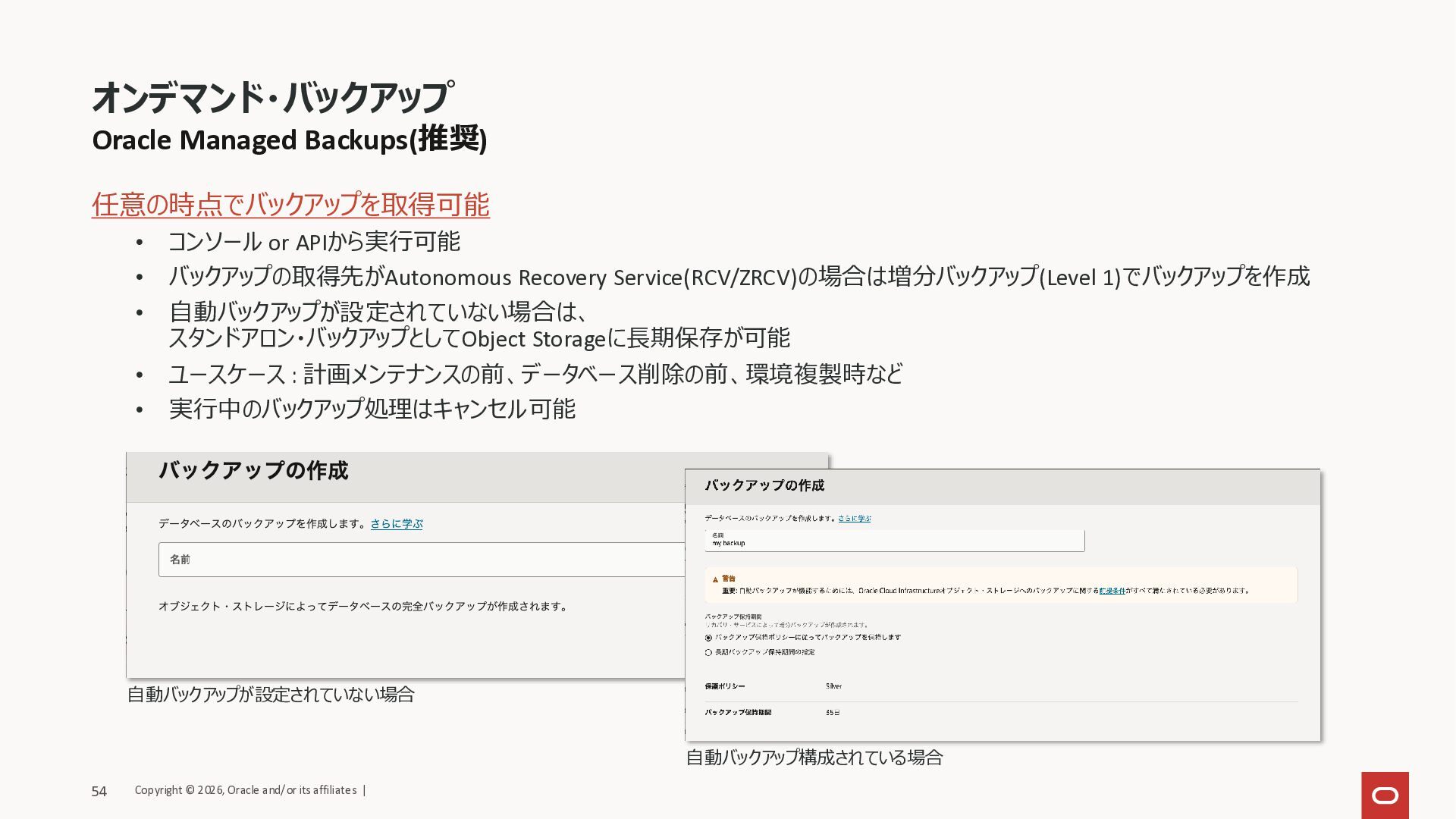Open さらに学ぶ link in left dialog
The width and height of the screenshot is (1456, 819).
pos(396,523)
